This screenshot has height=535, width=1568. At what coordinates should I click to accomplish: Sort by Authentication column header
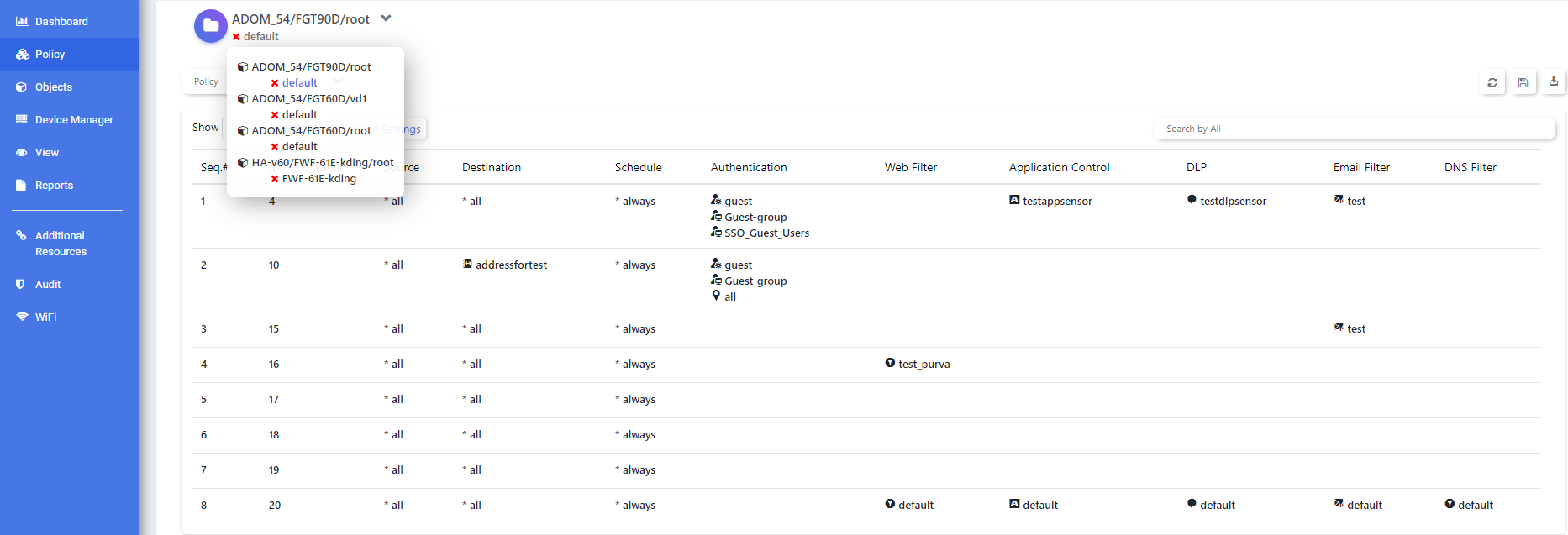click(749, 167)
